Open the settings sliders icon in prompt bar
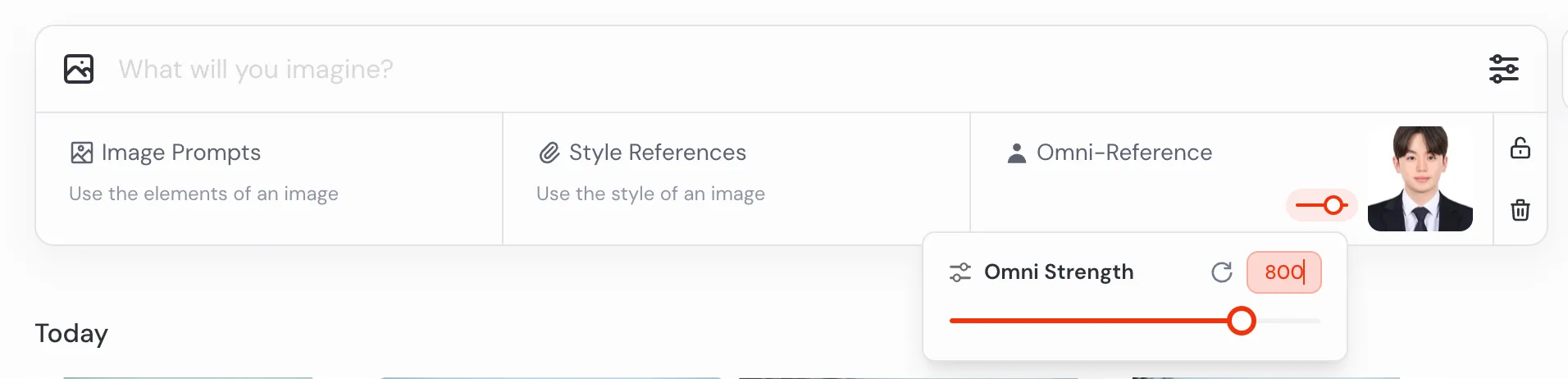 tap(1503, 69)
